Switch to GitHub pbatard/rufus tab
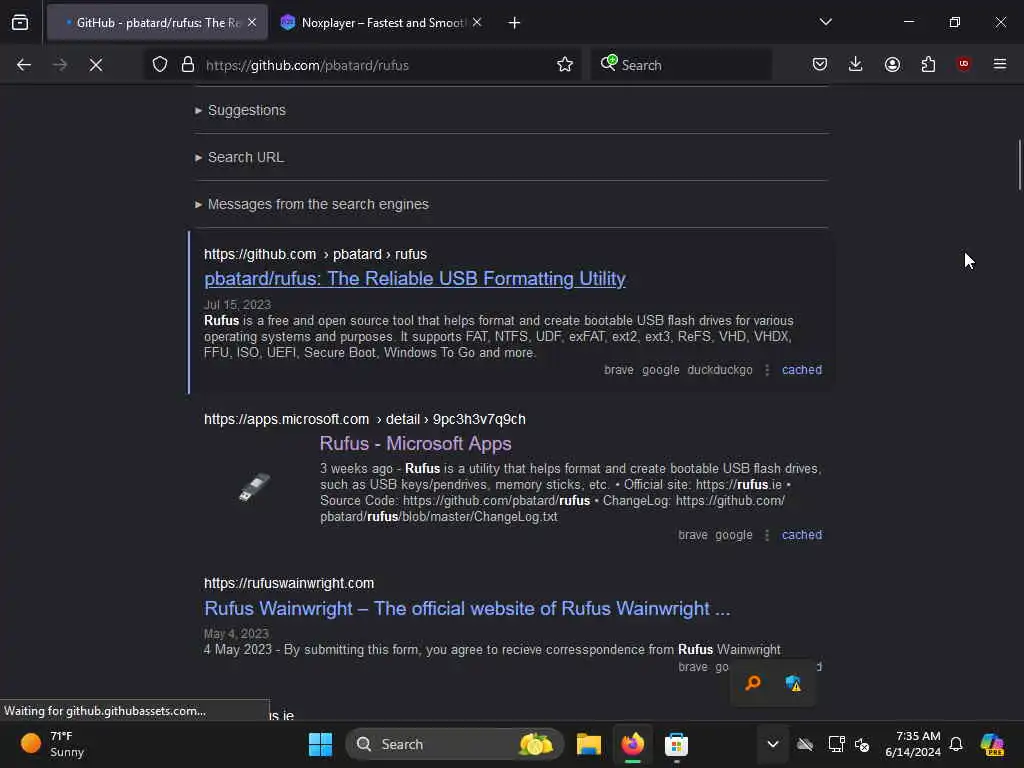The image size is (1024, 768). click(157, 23)
